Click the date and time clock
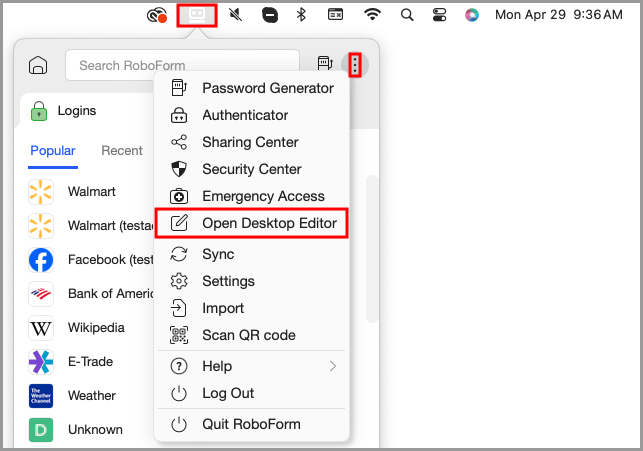The width and height of the screenshot is (643, 451). pos(559,15)
